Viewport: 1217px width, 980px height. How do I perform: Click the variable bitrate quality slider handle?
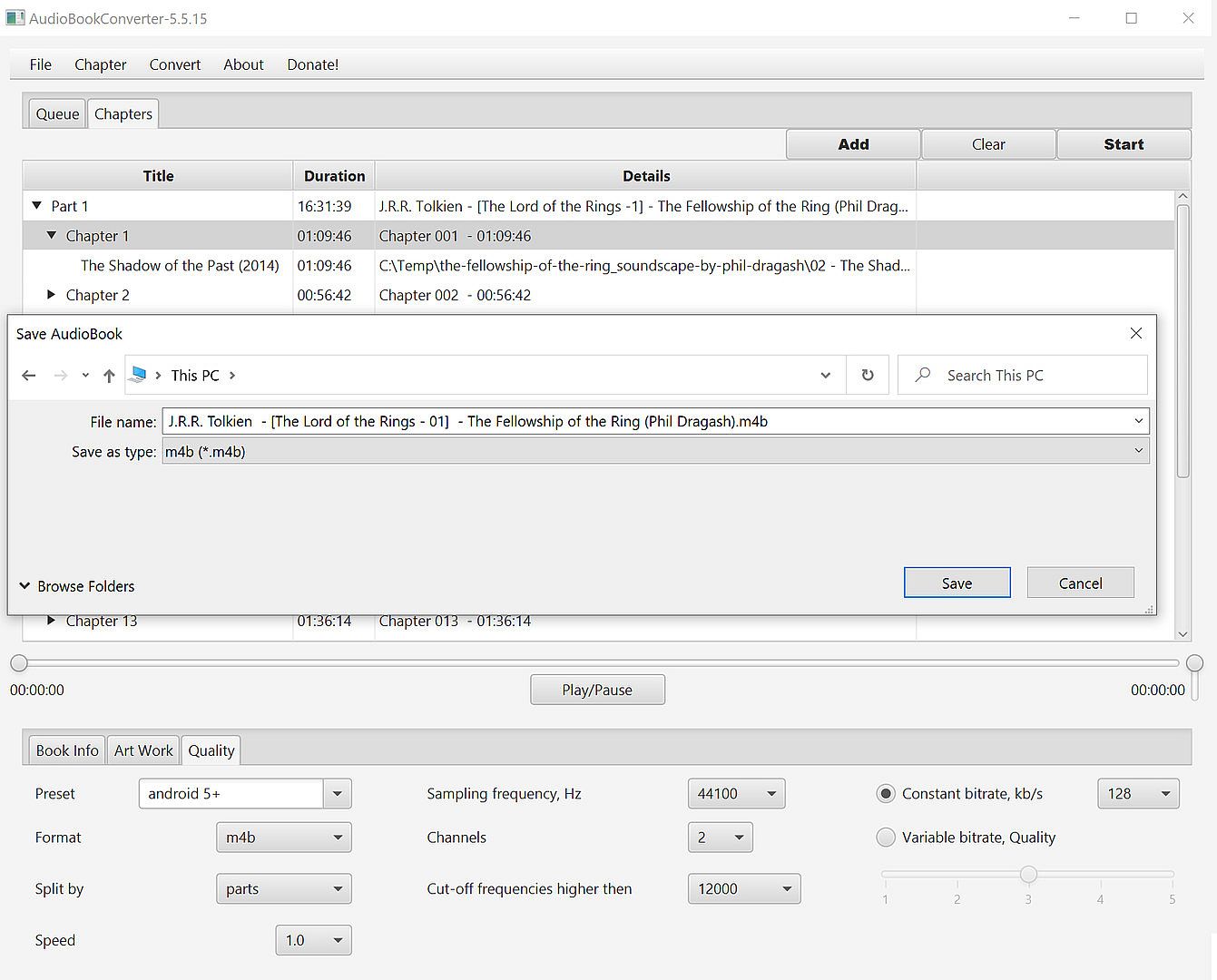(1028, 875)
